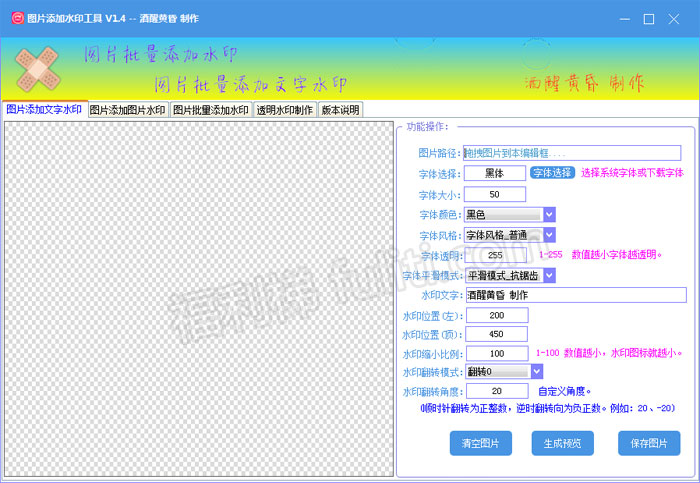Open the 字体颜色 color dropdown
Image resolution: width=700 pixels, height=483 pixels.
(x=549, y=214)
